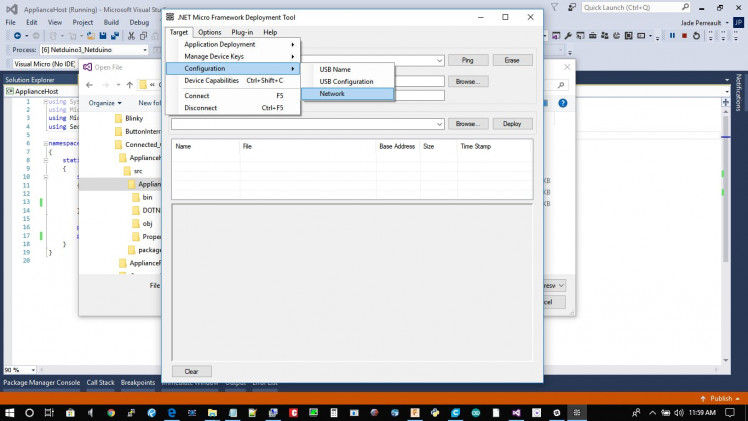Restart debugging with the circular arrow icon

click(x=696, y=36)
